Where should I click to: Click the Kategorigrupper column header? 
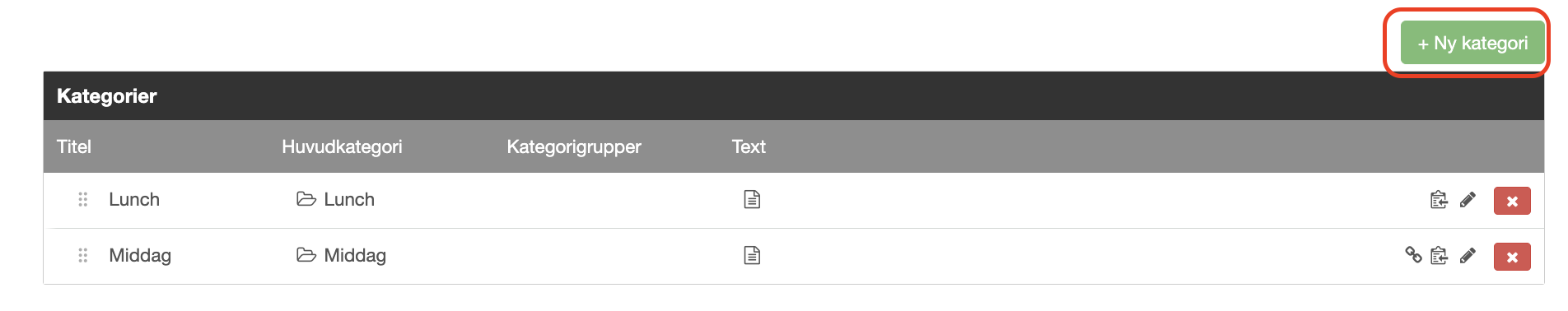574,146
